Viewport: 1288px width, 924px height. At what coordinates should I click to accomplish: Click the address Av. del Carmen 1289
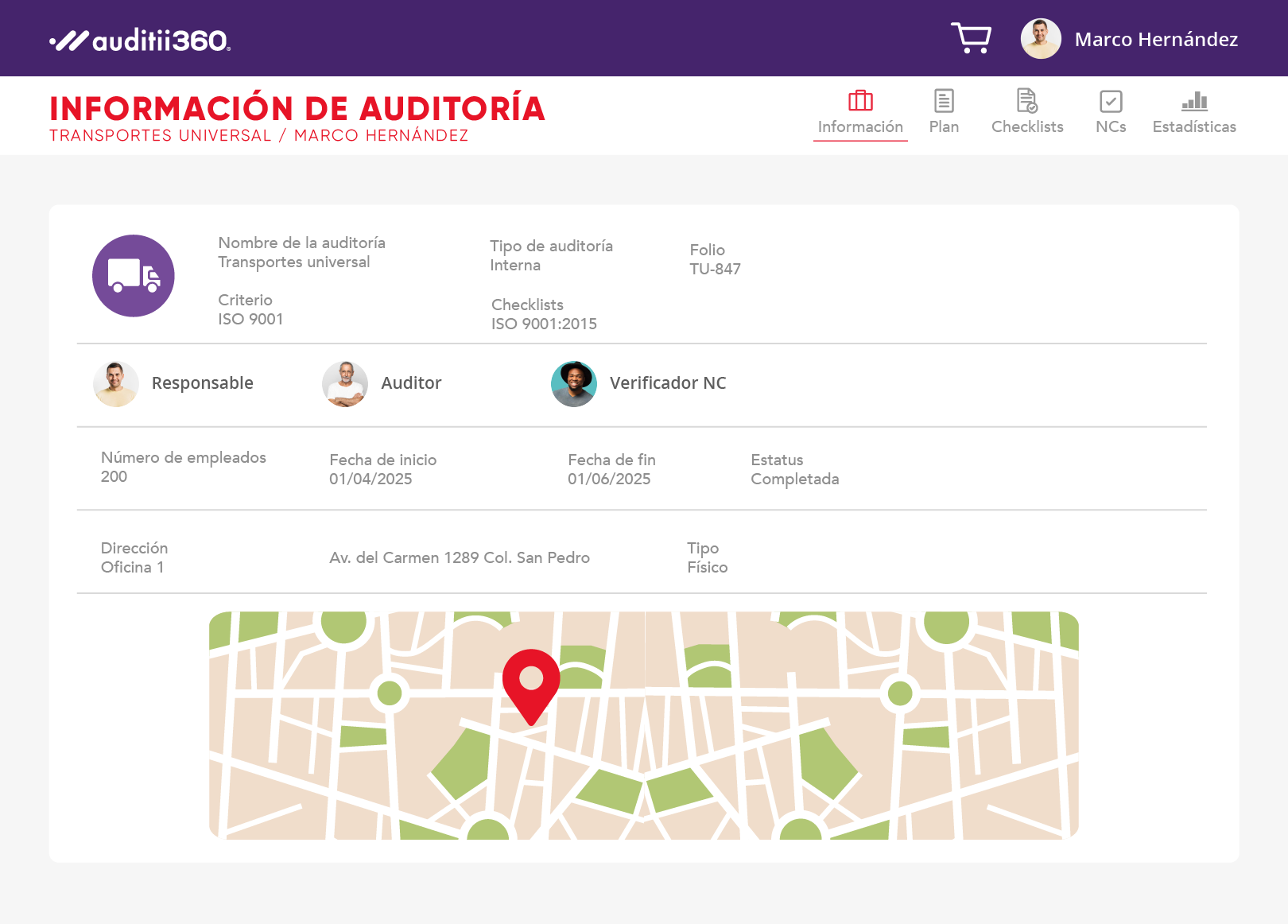(460, 558)
